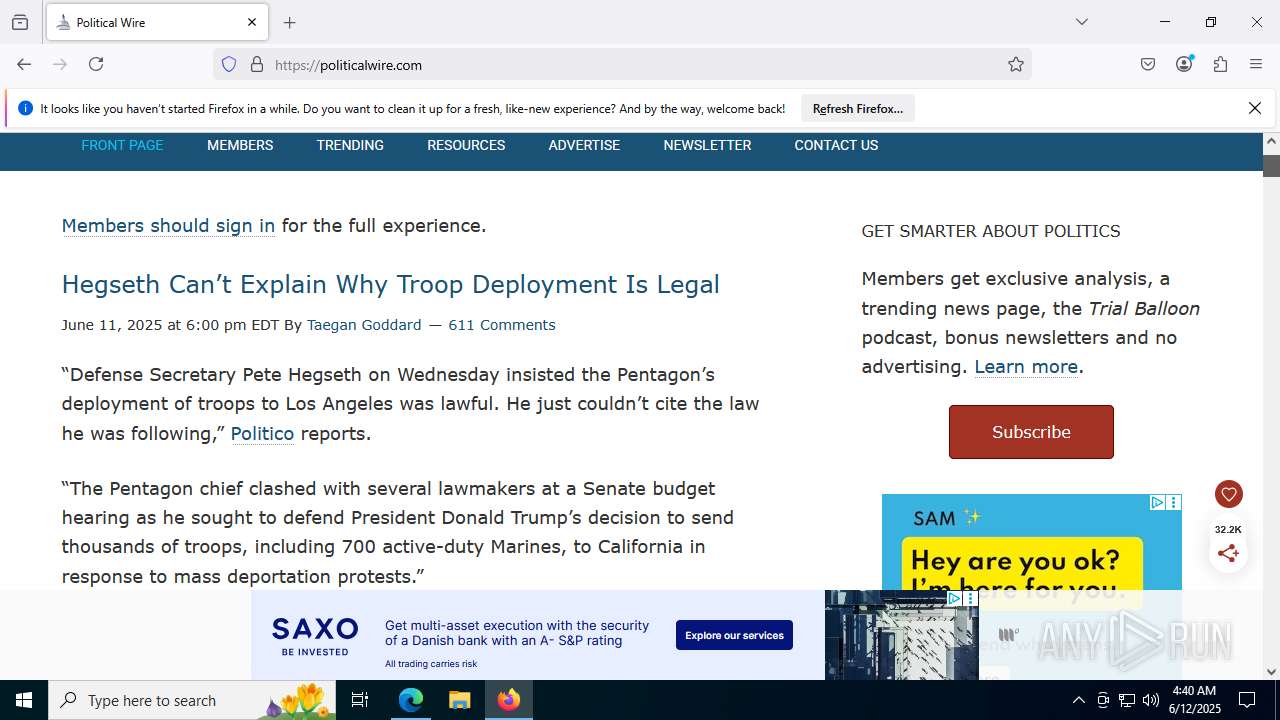Open the Learn more membership link

1026,367
